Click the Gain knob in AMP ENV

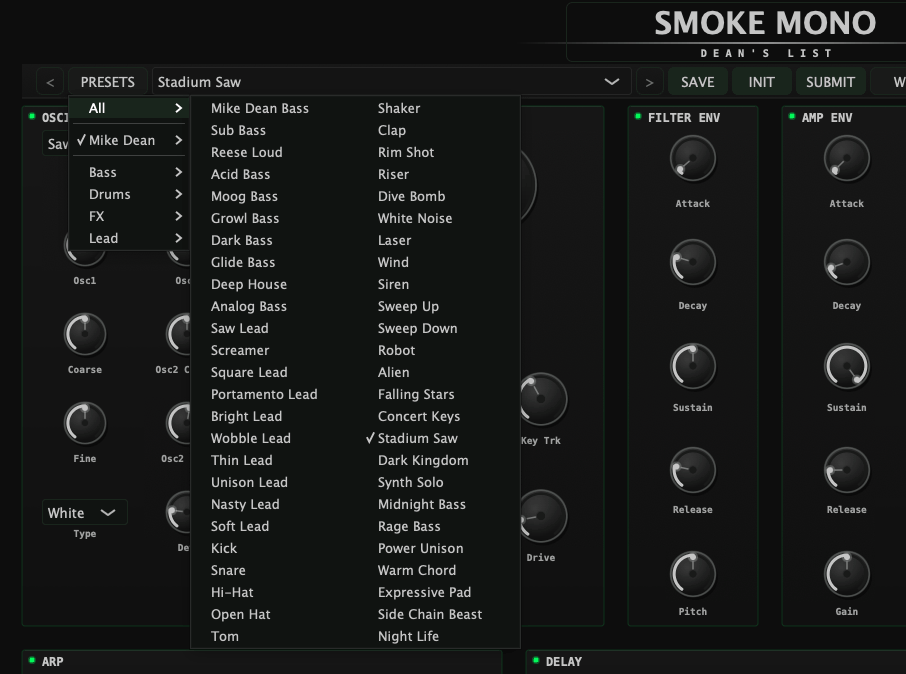click(846, 573)
